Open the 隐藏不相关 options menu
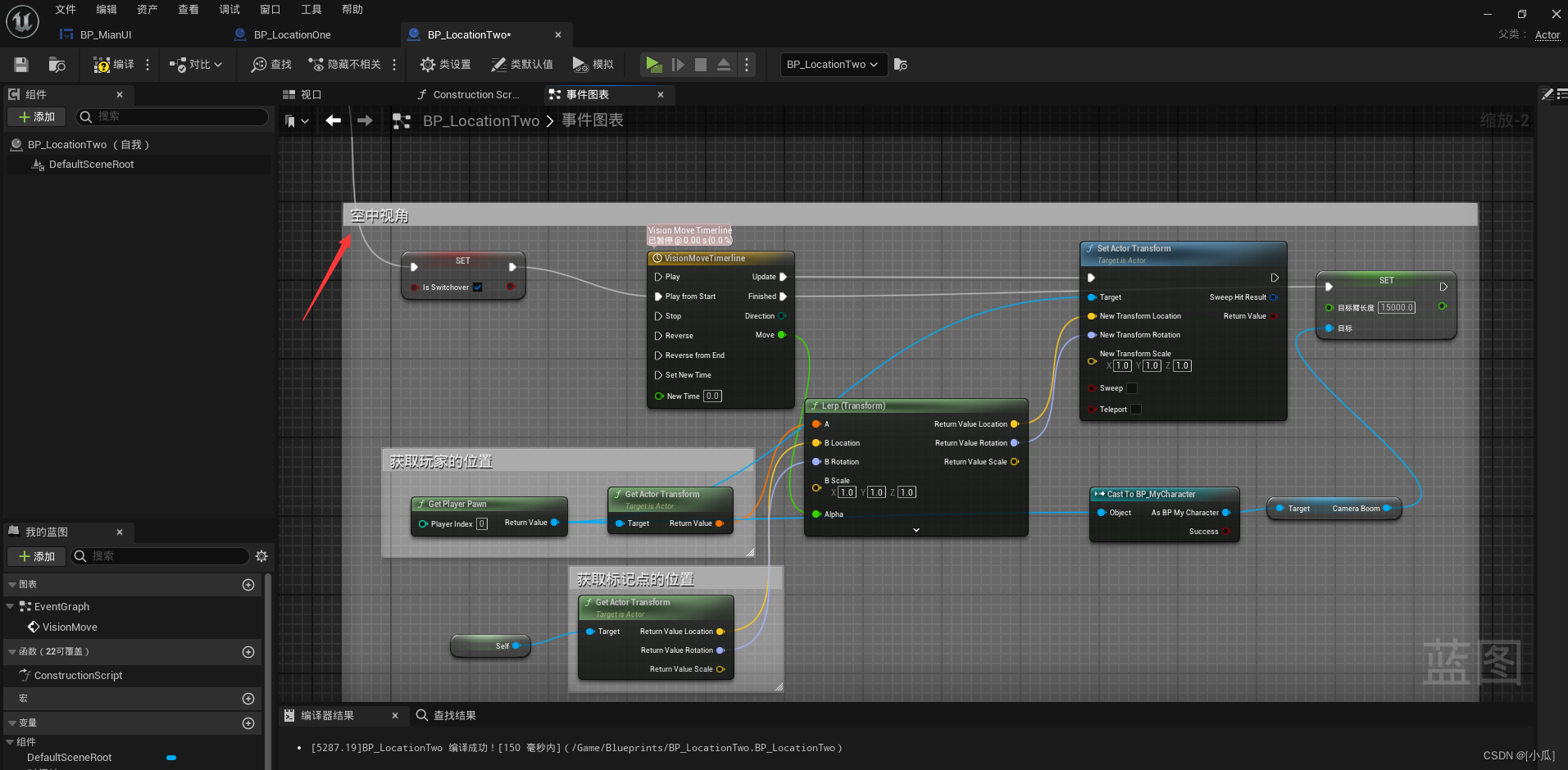Viewport: 1568px width, 770px height. [394, 65]
